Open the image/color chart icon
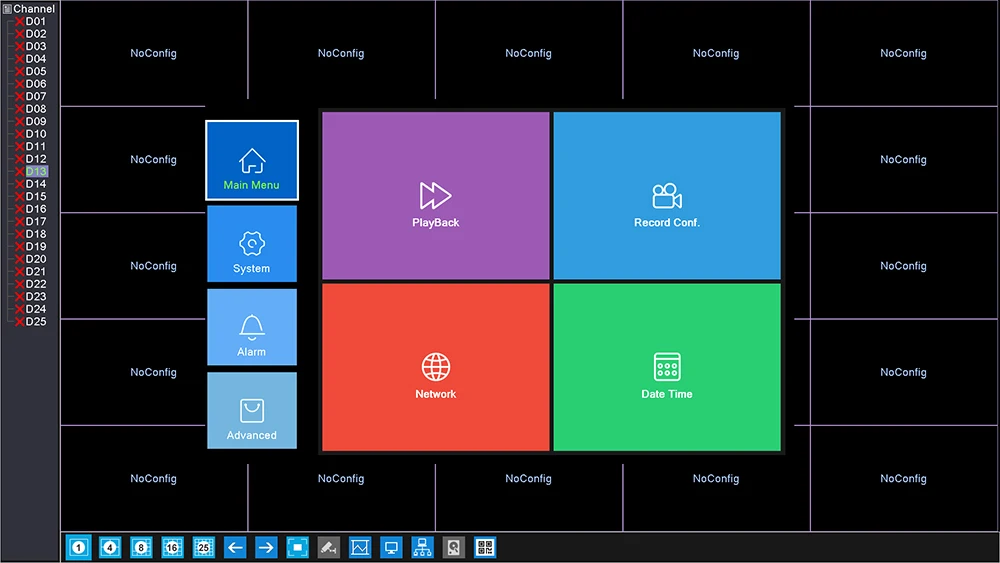The width and height of the screenshot is (1000, 563). point(360,547)
